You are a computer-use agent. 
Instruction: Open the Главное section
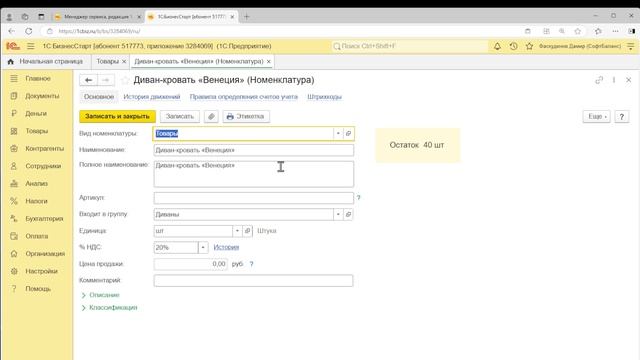pos(37,78)
